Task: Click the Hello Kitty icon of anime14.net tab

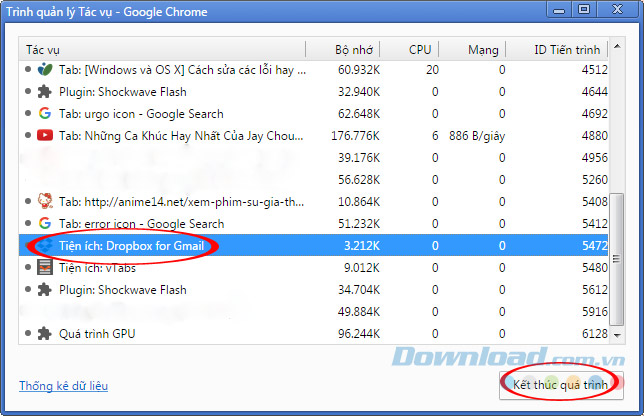Action: 45,201
